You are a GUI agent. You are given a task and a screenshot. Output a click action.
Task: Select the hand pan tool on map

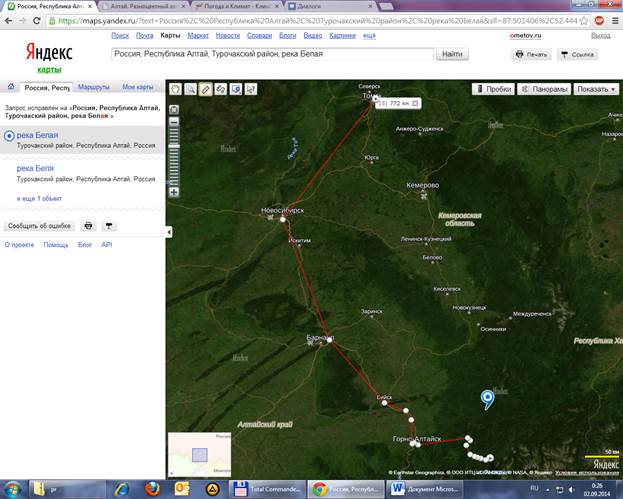pyautogui.click(x=175, y=89)
